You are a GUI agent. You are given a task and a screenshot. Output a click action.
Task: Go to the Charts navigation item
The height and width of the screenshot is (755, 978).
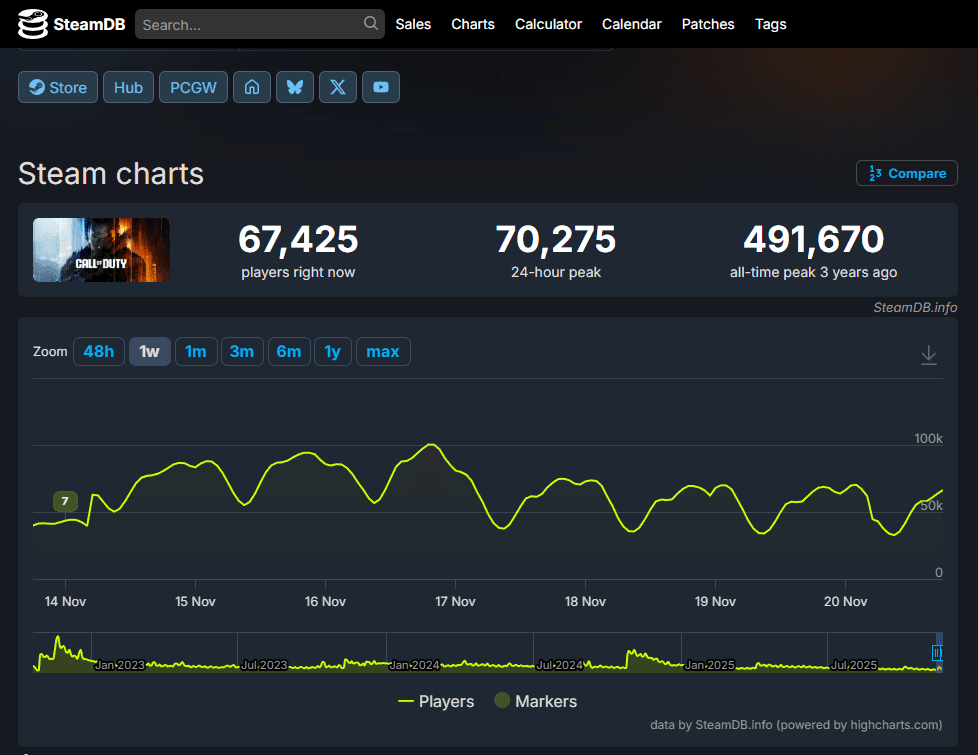(473, 24)
